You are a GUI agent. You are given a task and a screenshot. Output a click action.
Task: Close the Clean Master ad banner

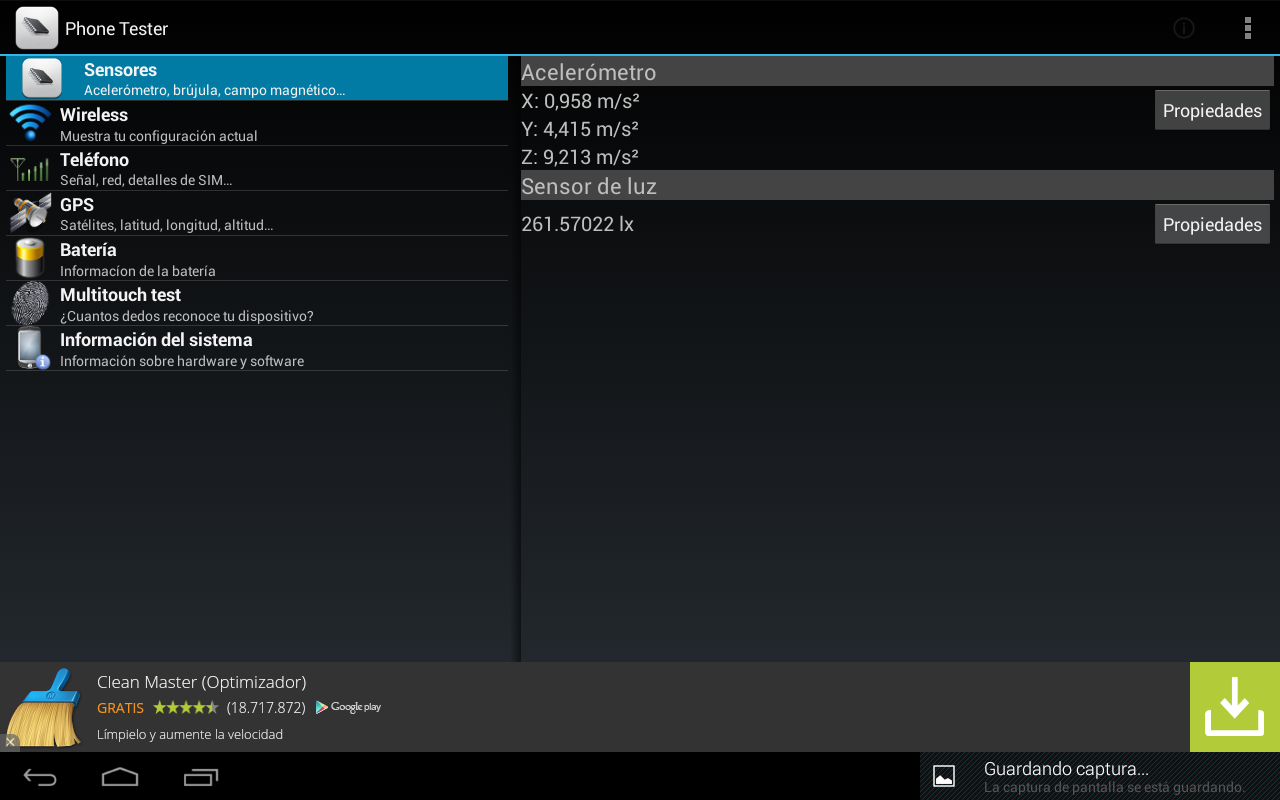click(10, 742)
